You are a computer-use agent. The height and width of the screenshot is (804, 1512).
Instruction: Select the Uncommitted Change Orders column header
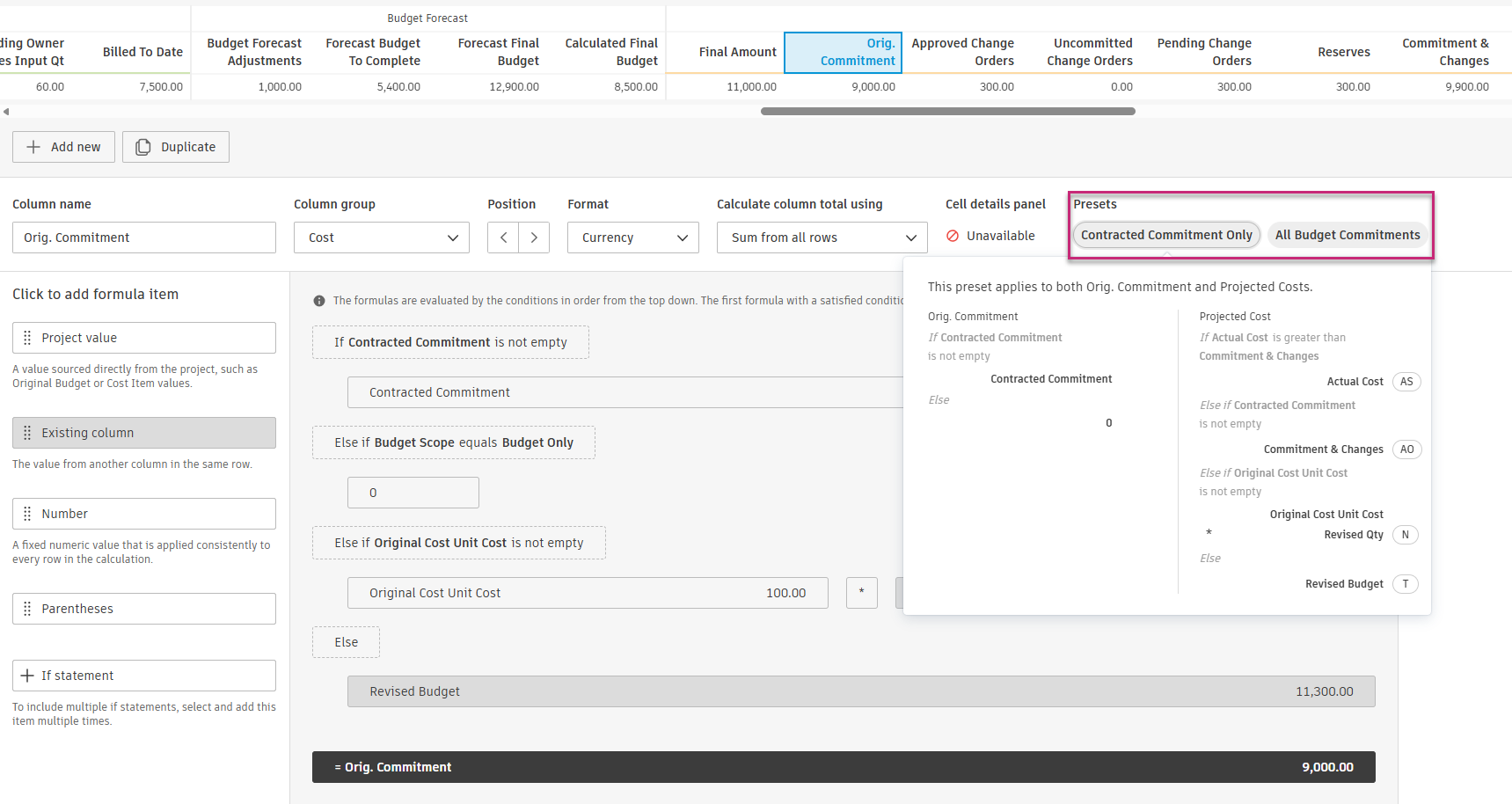[x=1080, y=52]
